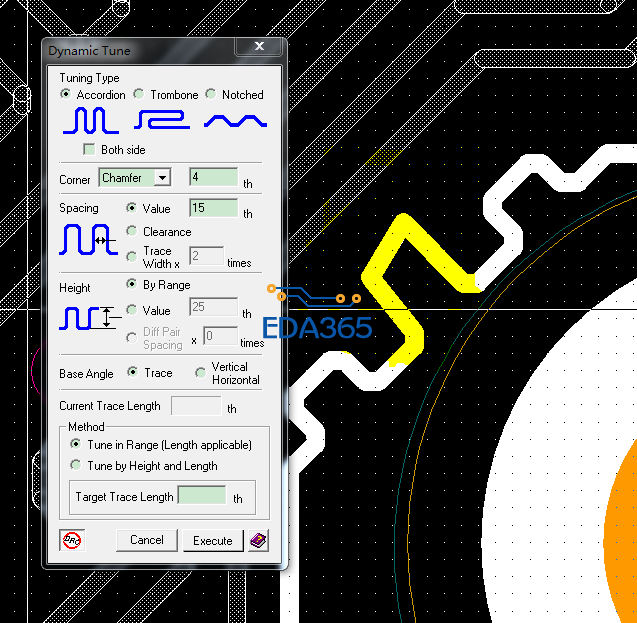The height and width of the screenshot is (623, 637).
Task: Click the Spacing diagram illustration
Action: tap(88, 240)
